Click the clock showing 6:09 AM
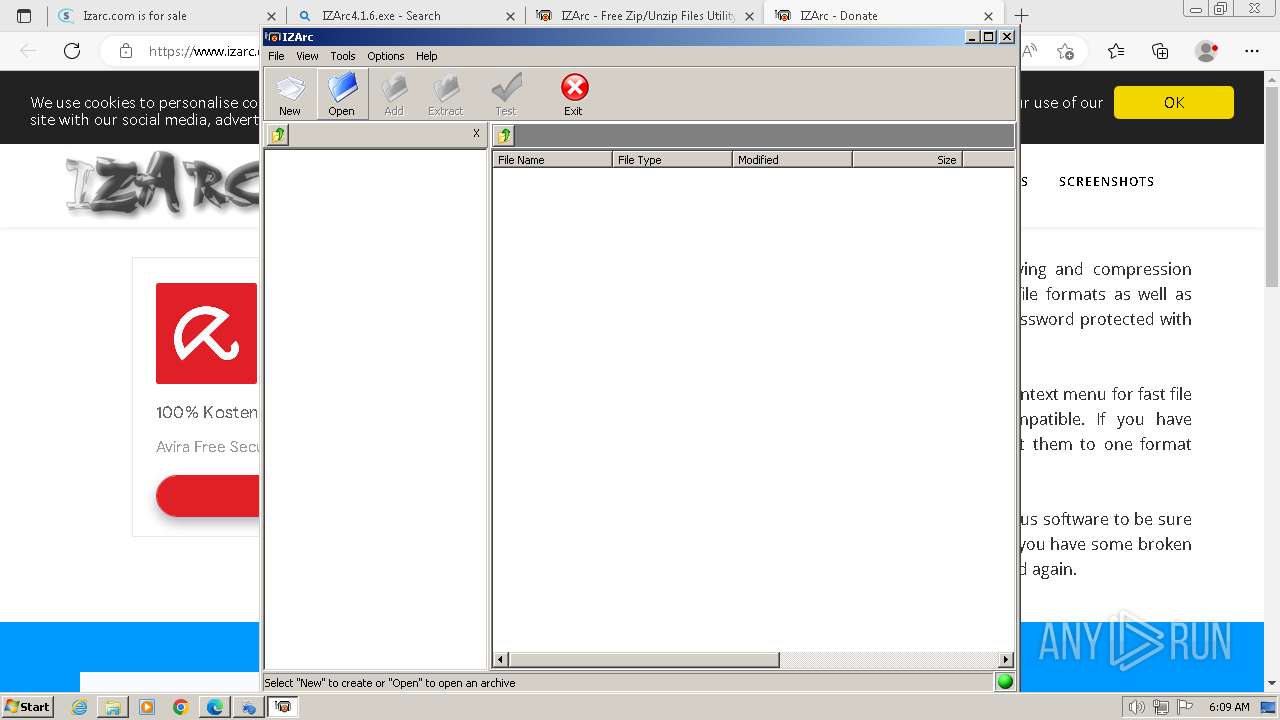 pos(1229,707)
